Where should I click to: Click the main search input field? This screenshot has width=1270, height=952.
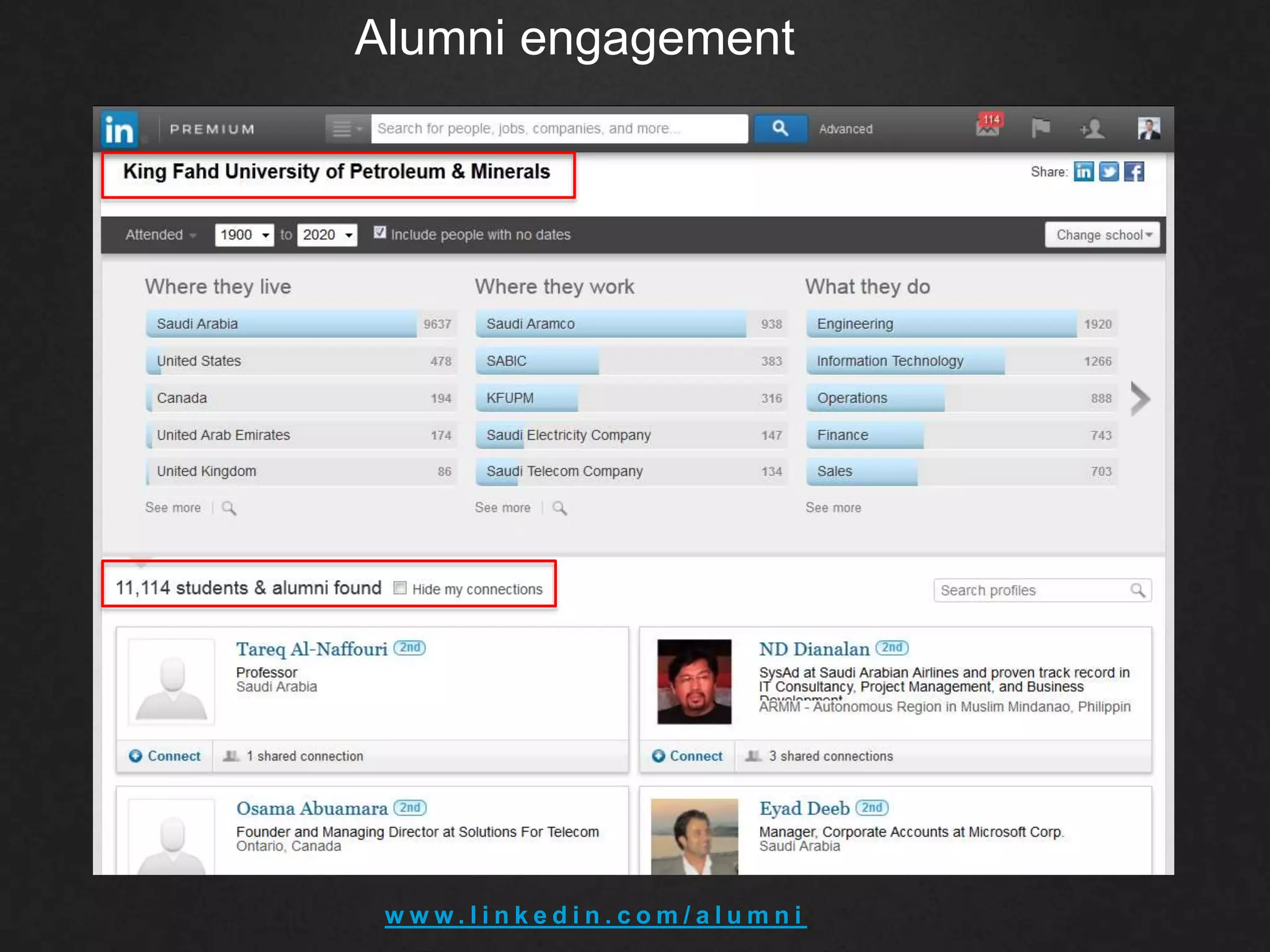pyautogui.click(x=559, y=129)
